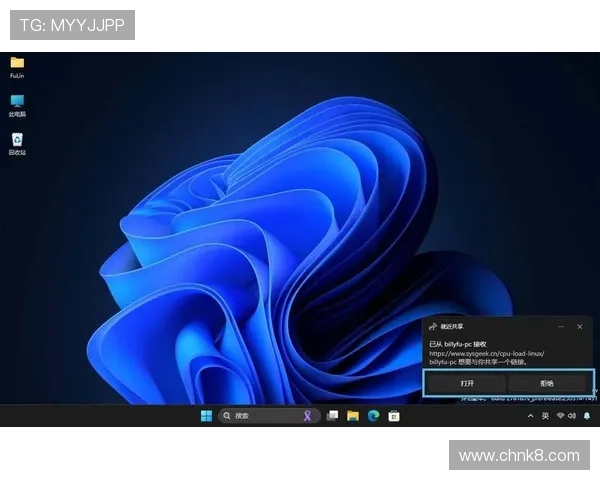Click the volume speaker icon in tray
This screenshot has height=480, width=600.
point(571,416)
